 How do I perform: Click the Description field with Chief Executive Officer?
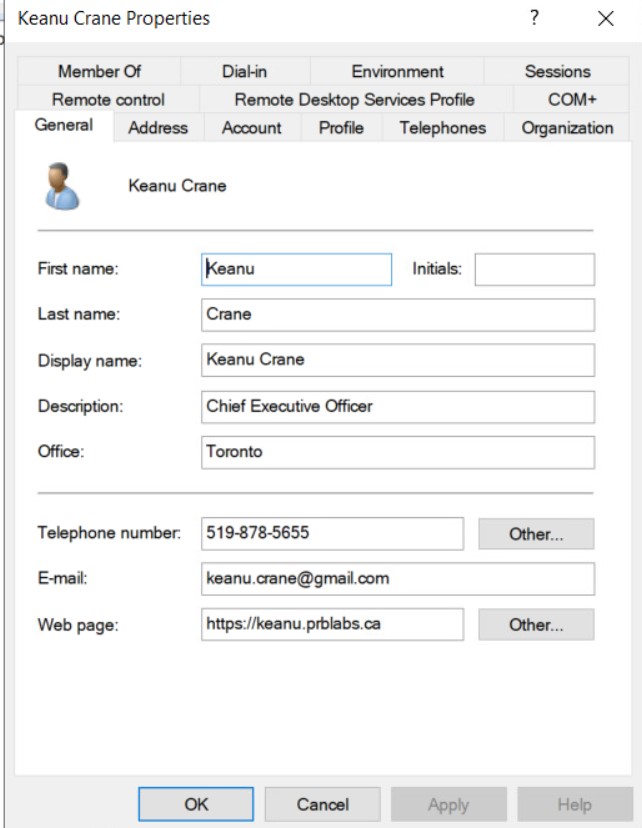(397, 406)
